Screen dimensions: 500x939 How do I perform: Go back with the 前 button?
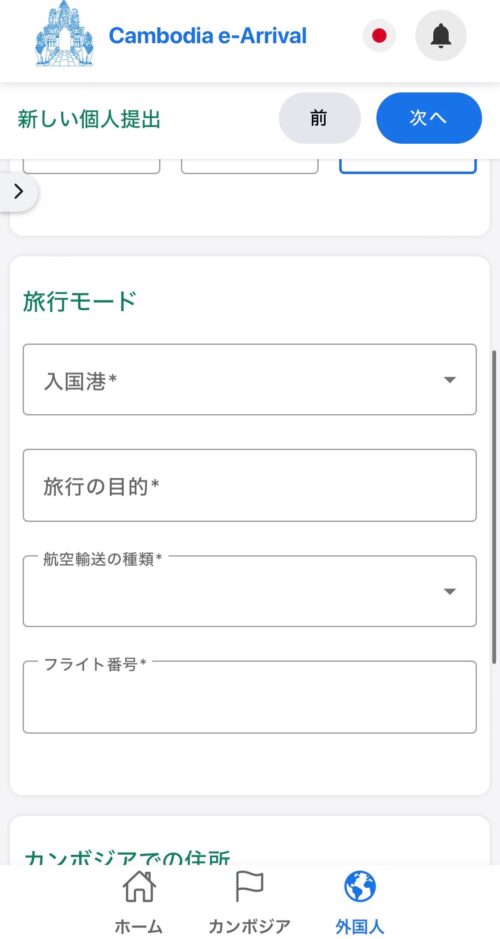click(320, 118)
